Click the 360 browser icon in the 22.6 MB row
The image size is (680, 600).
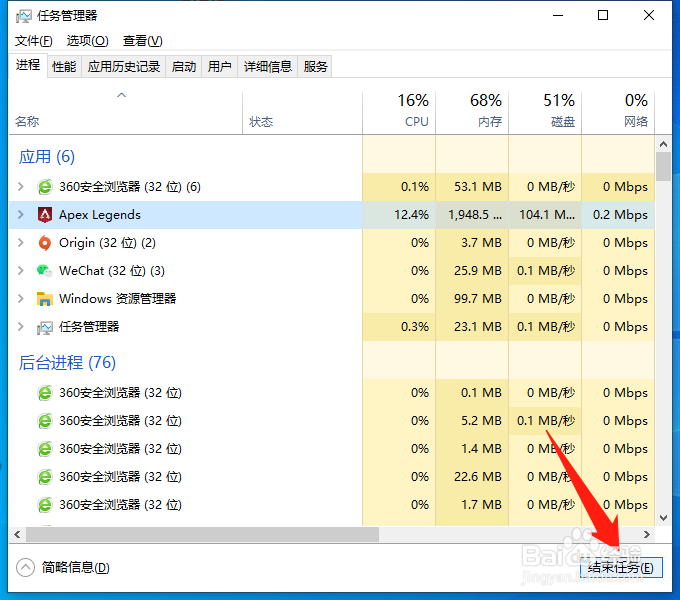point(45,477)
